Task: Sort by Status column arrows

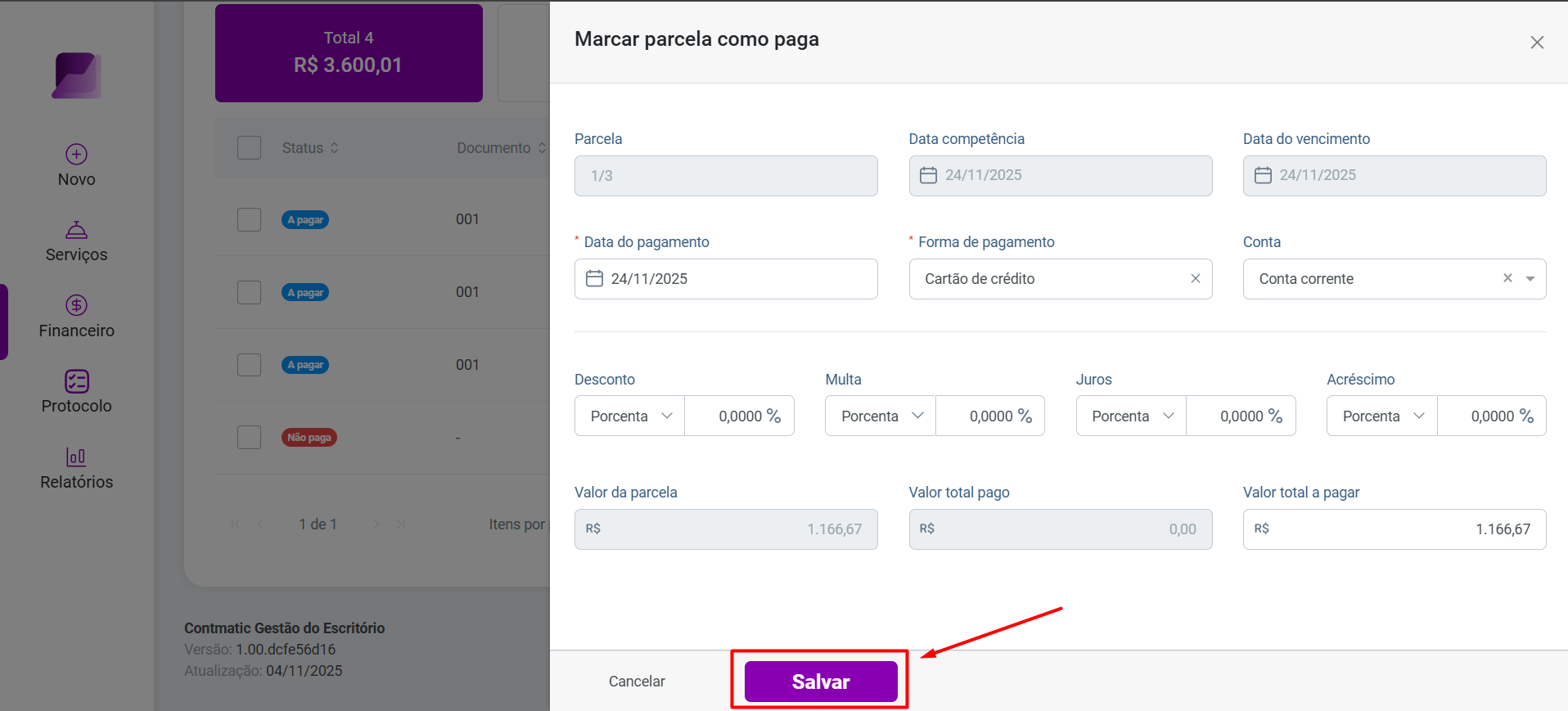Action: tap(334, 148)
